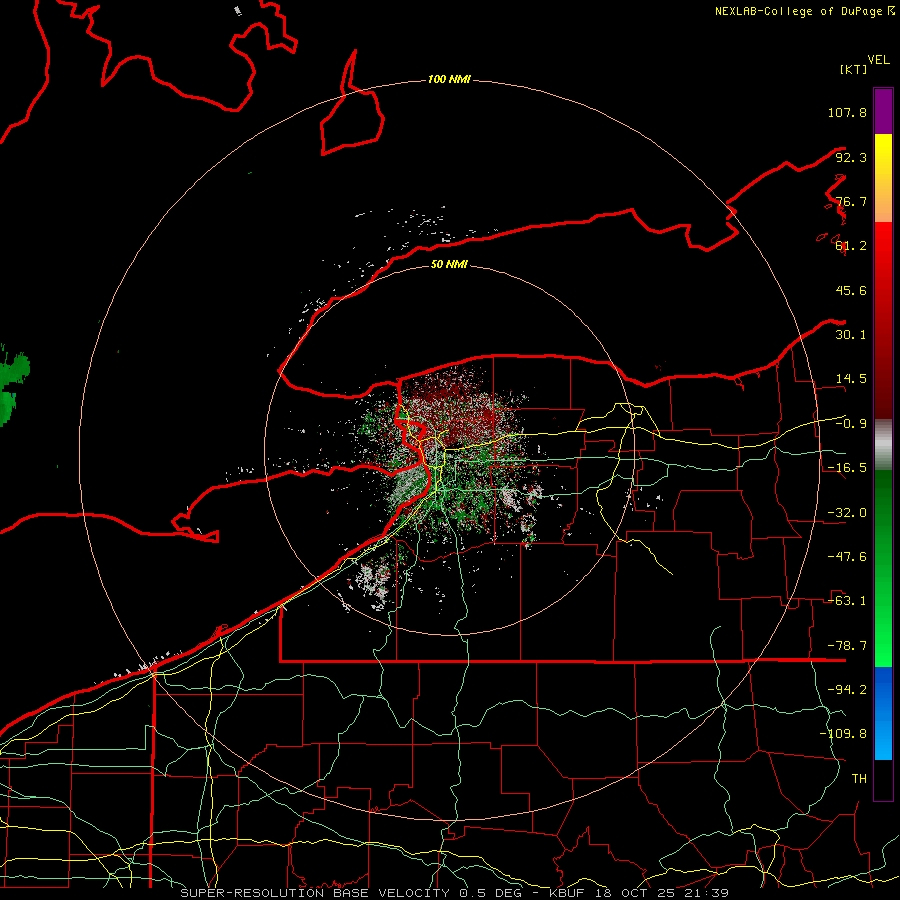Click the -16.5 velocity scale value

847,468
